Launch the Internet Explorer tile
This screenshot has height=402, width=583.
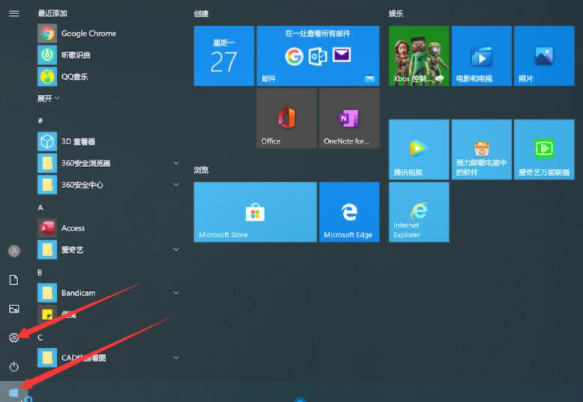point(419,212)
